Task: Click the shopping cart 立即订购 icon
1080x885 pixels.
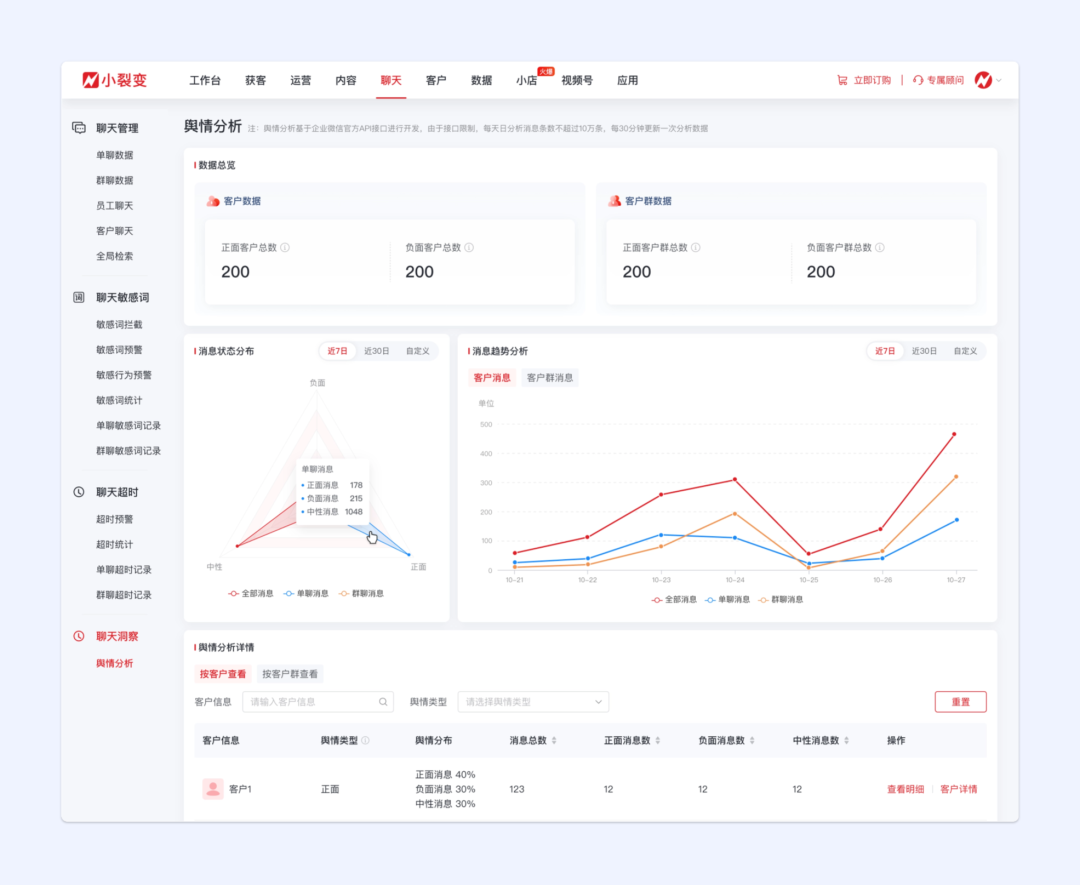Action: (842, 80)
